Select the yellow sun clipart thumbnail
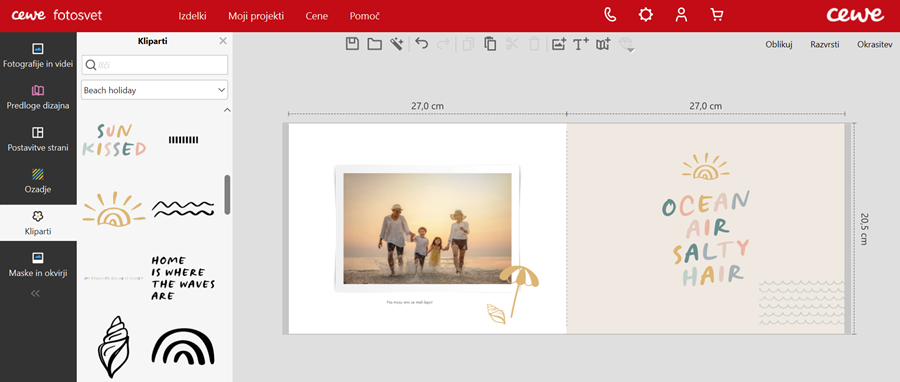The image size is (900, 382). (x=114, y=209)
